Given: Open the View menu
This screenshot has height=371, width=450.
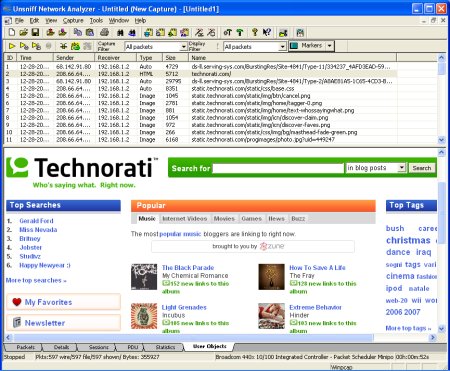Looking at the screenshot, I should 51,21.
